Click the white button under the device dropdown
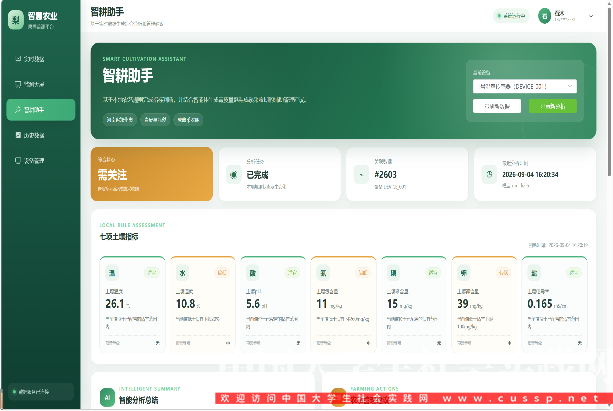This screenshot has width=613, height=411. [497, 106]
